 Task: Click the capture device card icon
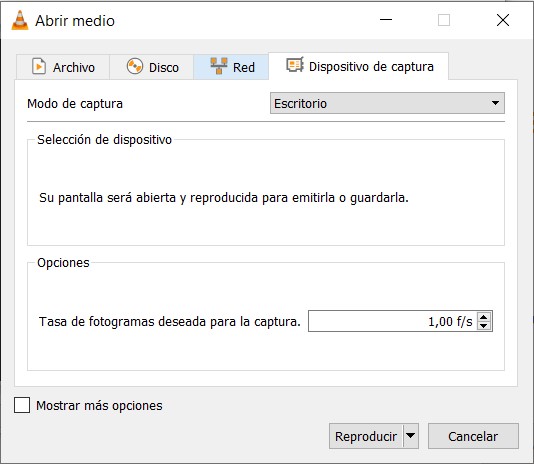tap(295, 65)
